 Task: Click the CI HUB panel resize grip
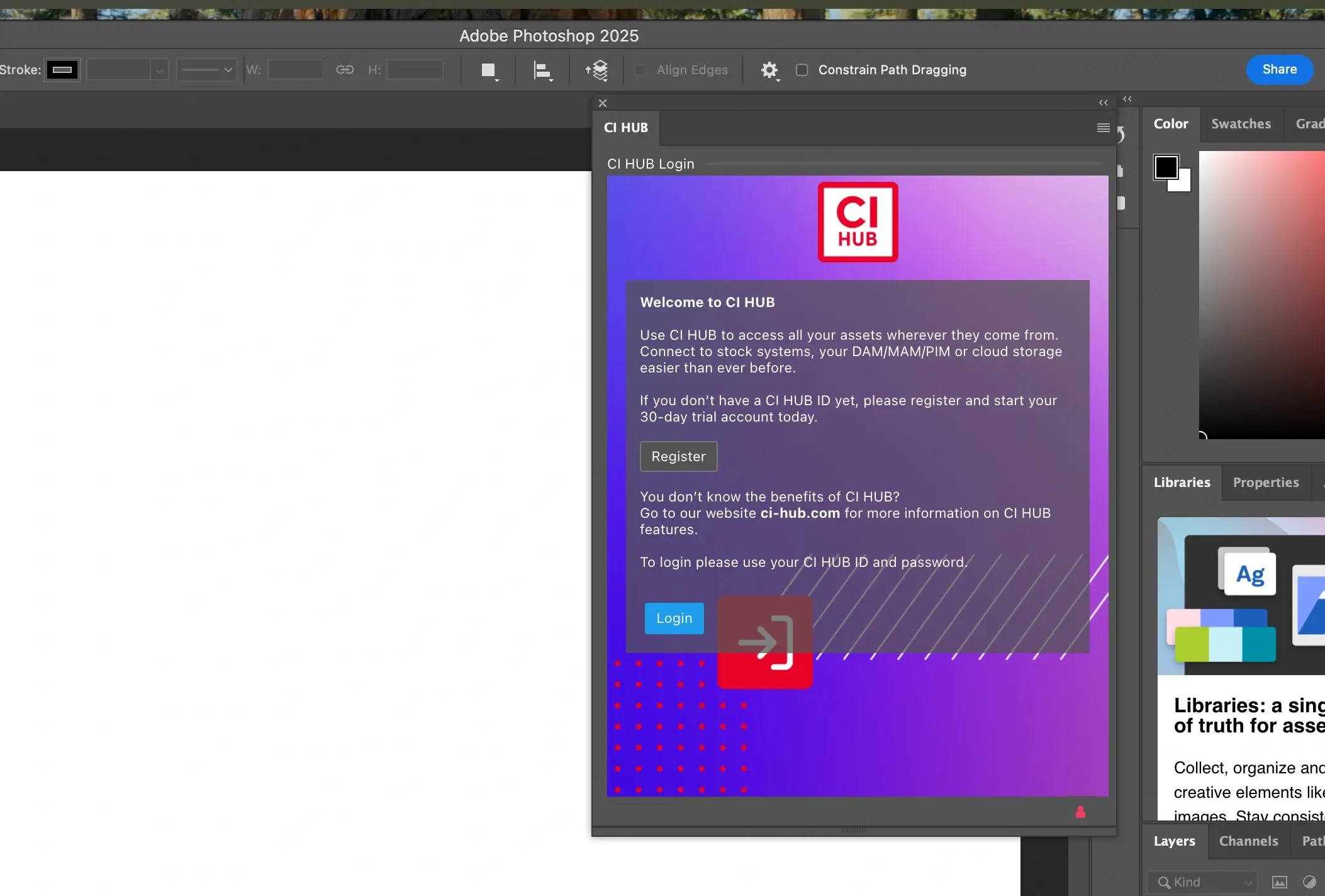tap(854, 831)
